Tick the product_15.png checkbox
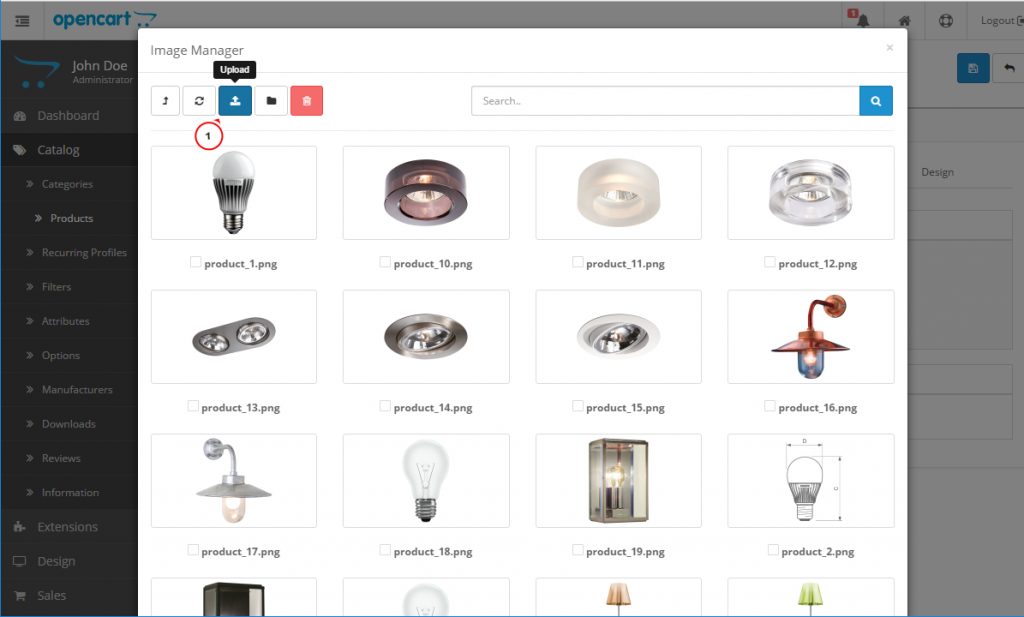This screenshot has width=1024, height=617. click(x=577, y=406)
